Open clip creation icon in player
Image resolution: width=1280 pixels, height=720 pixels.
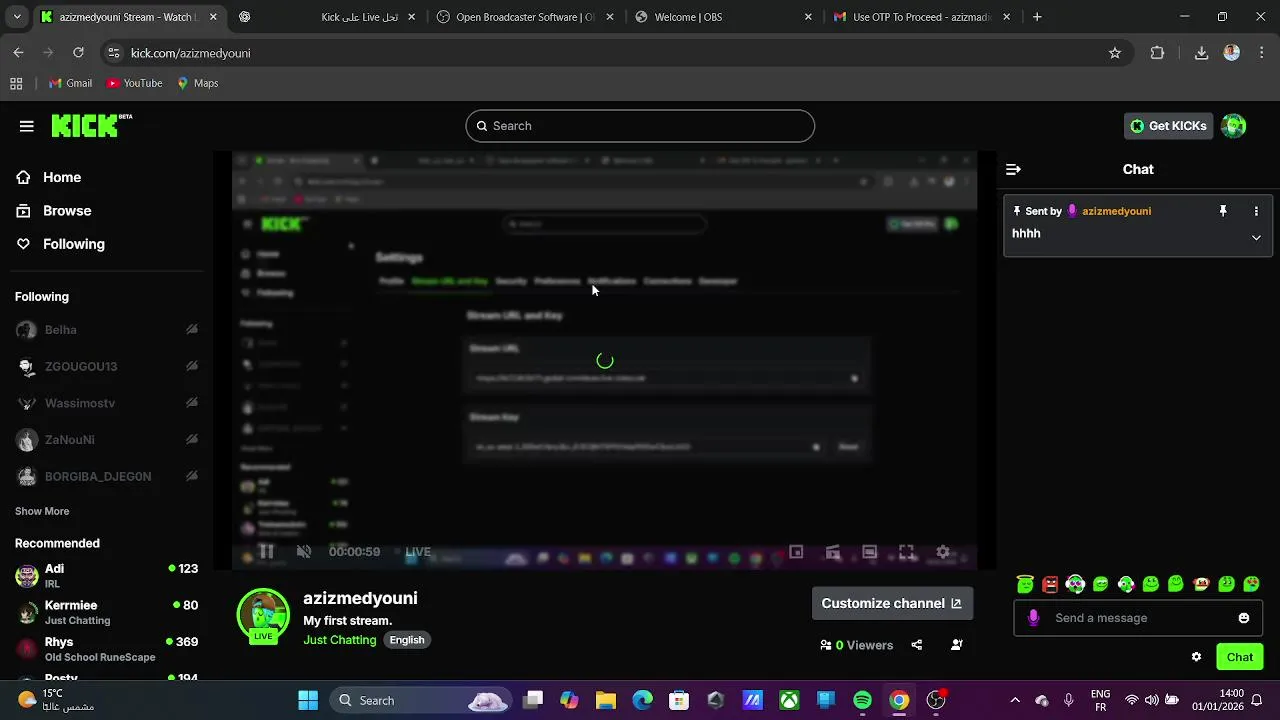tap(833, 552)
